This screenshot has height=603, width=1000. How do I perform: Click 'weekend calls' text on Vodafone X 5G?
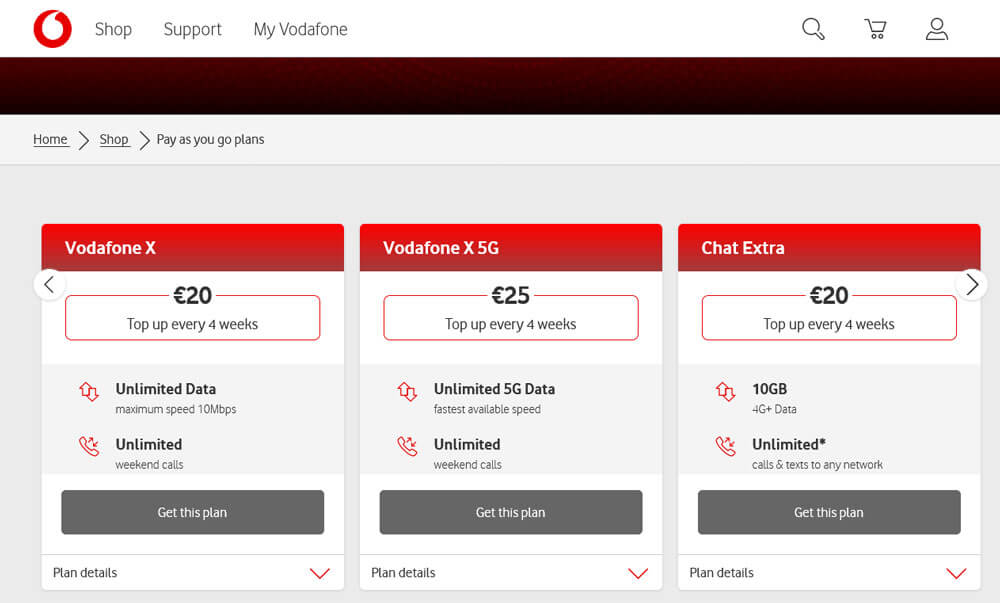tap(467, 465)
